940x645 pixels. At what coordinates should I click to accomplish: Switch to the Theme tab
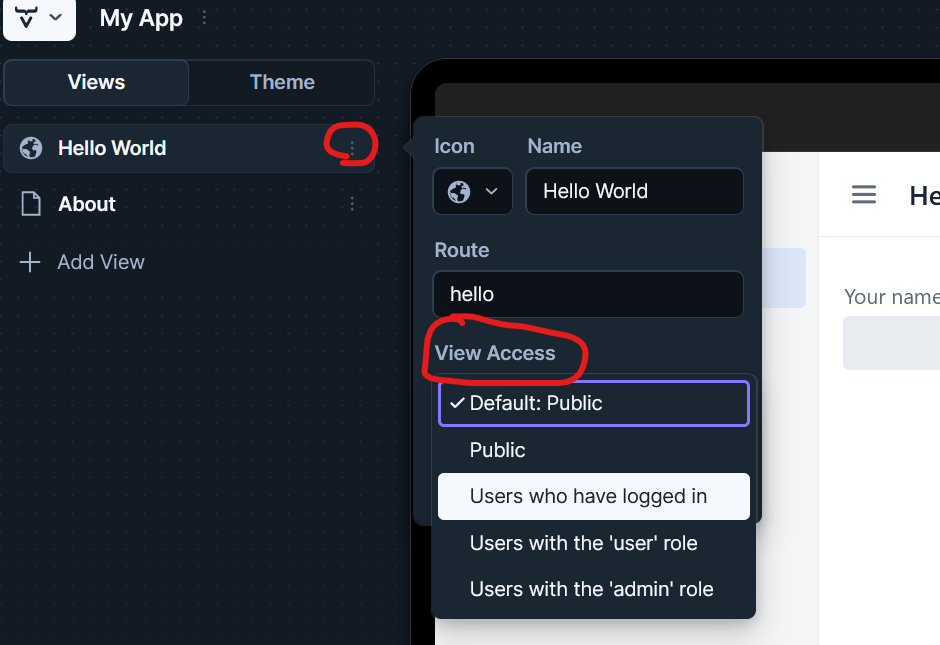point(282,82)
